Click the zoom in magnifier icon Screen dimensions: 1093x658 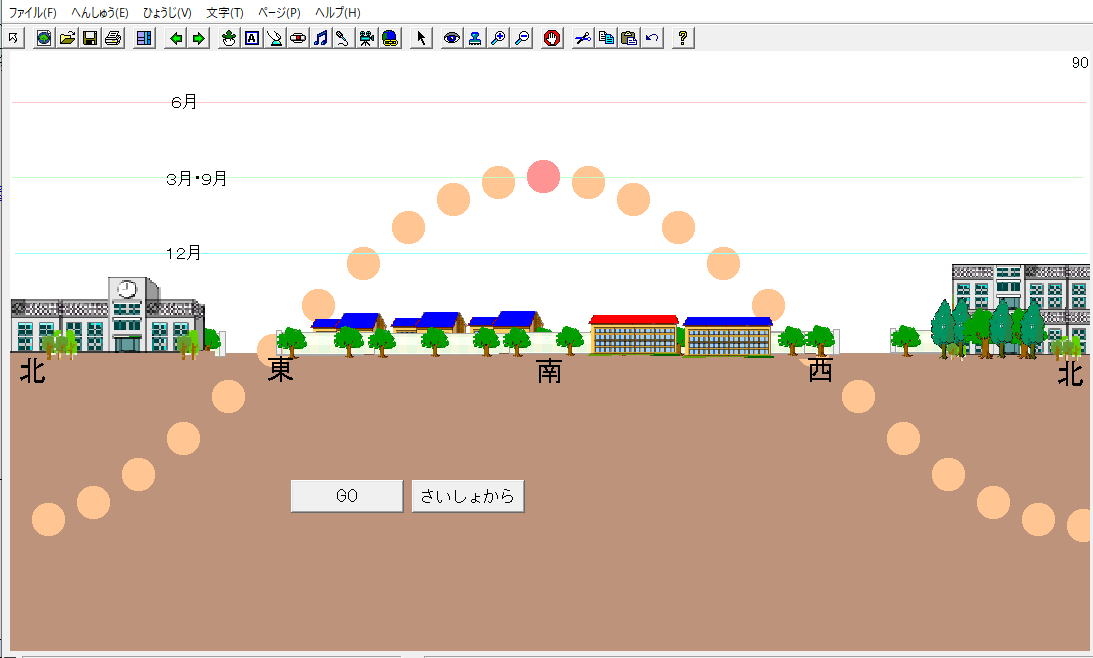tap(498, 38)
